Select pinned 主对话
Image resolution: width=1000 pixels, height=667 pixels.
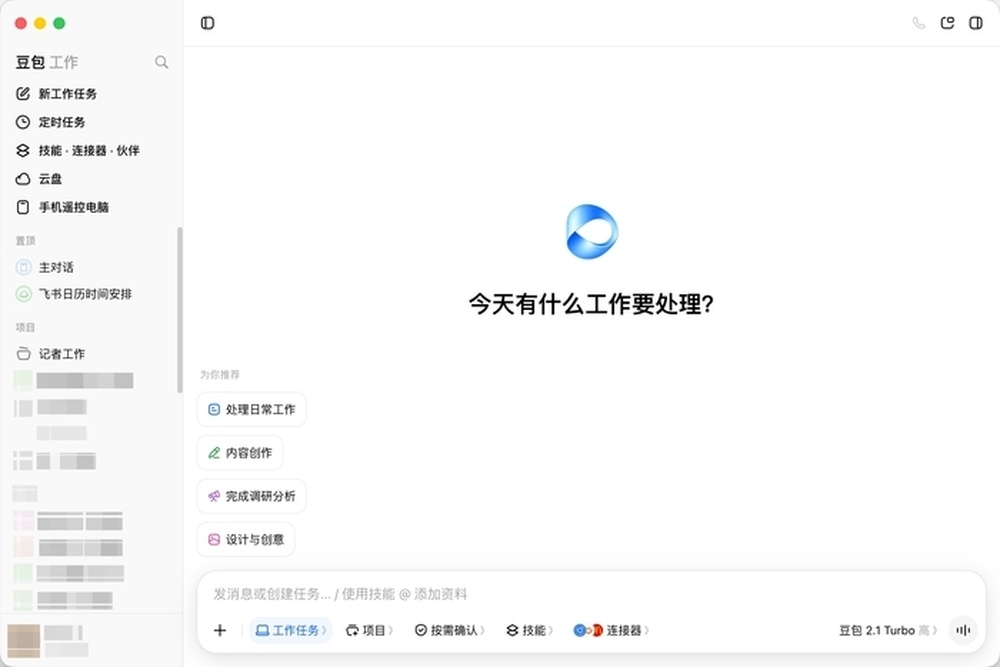coord(89,267)
